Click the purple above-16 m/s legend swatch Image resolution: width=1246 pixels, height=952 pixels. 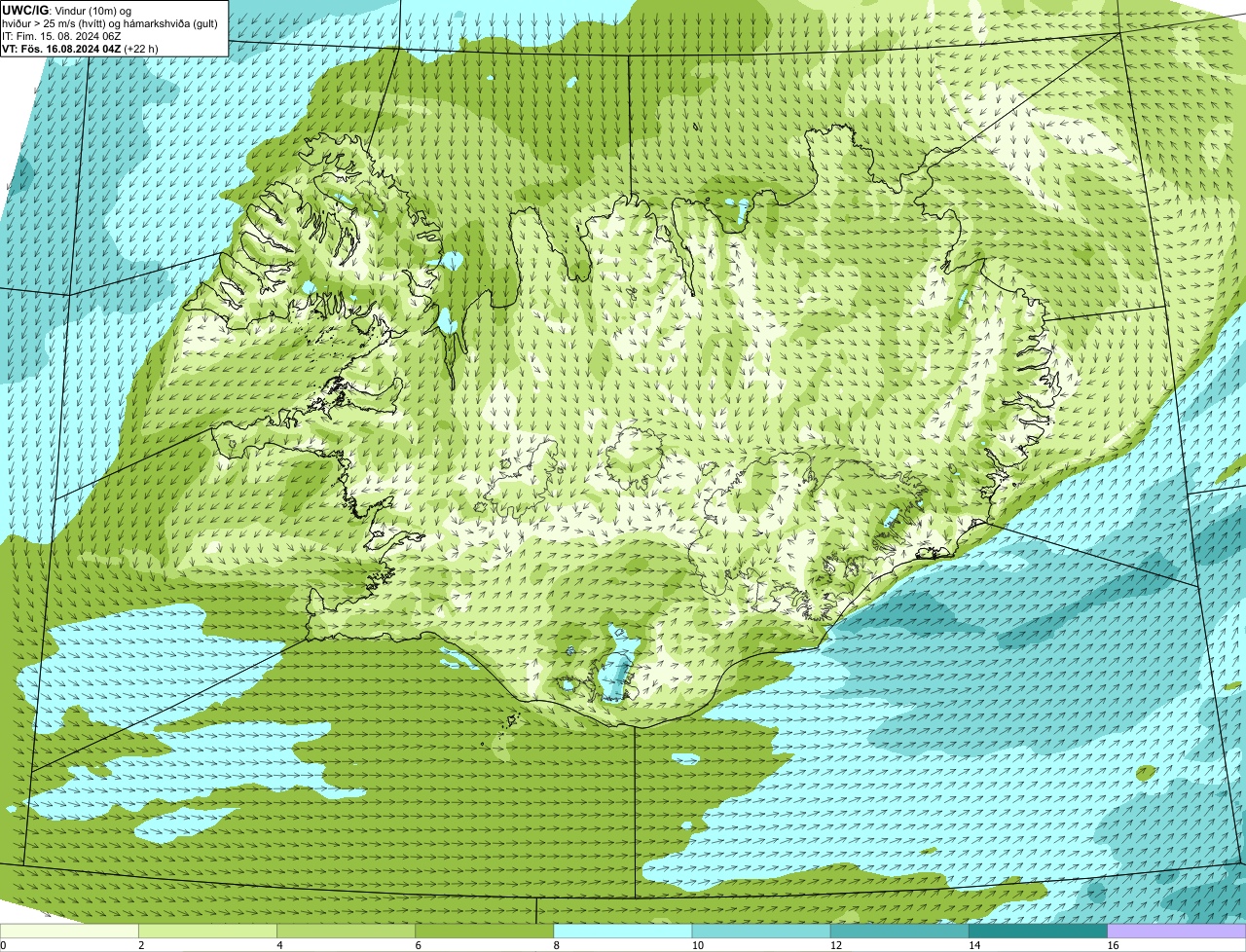1176,931
